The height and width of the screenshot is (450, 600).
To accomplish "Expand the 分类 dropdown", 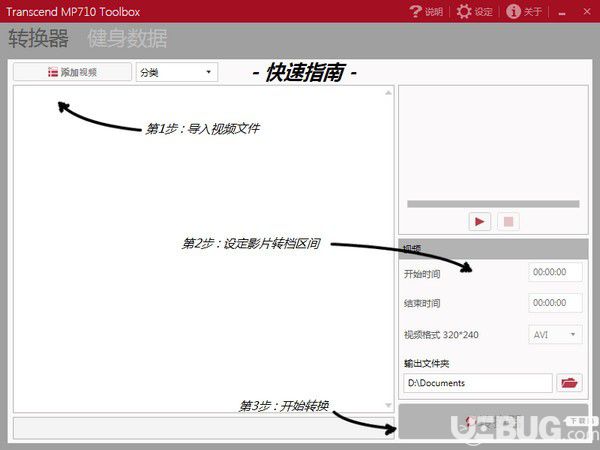I will 177,72.
